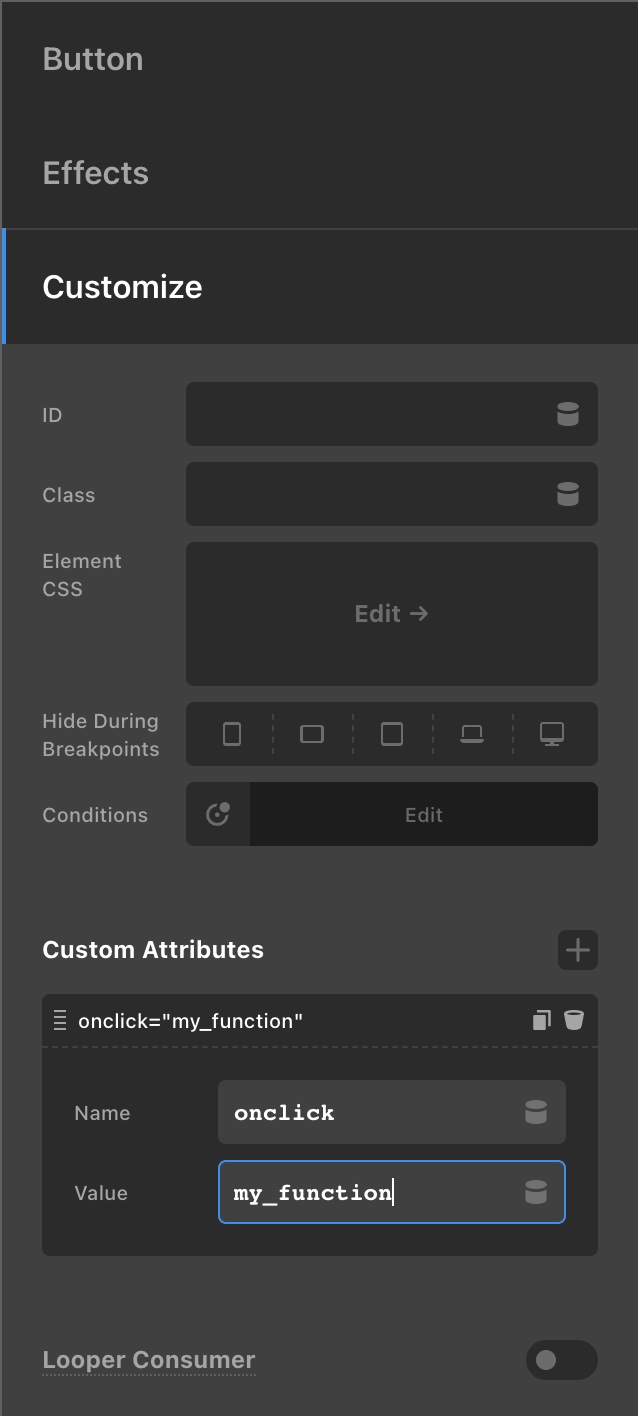
Task: Open the Customize section header
Action: click(x=320, y=287)
